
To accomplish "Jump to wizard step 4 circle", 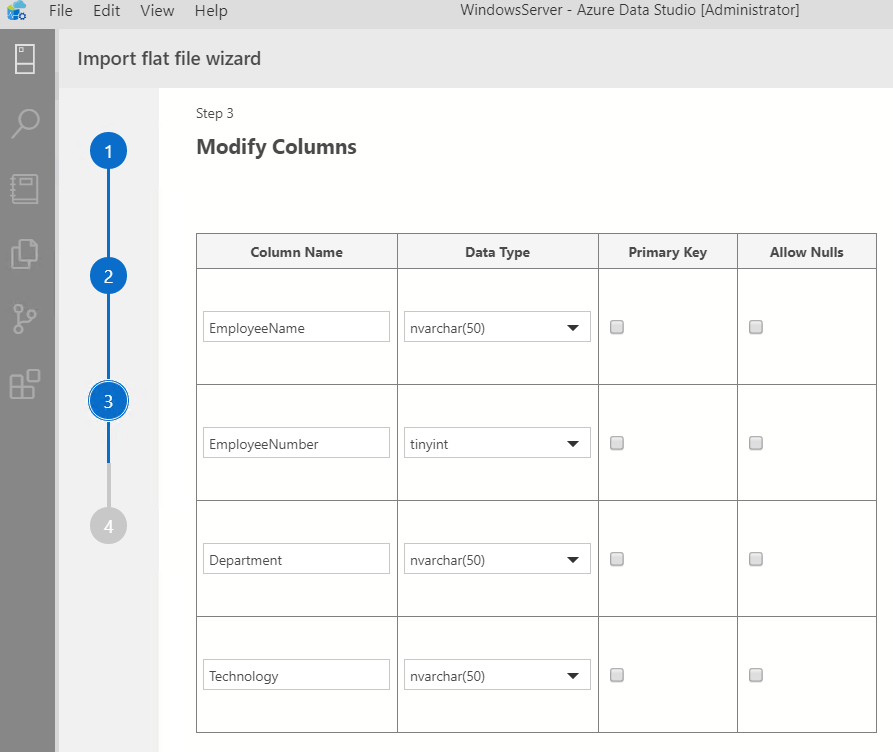I will [108, 526].
